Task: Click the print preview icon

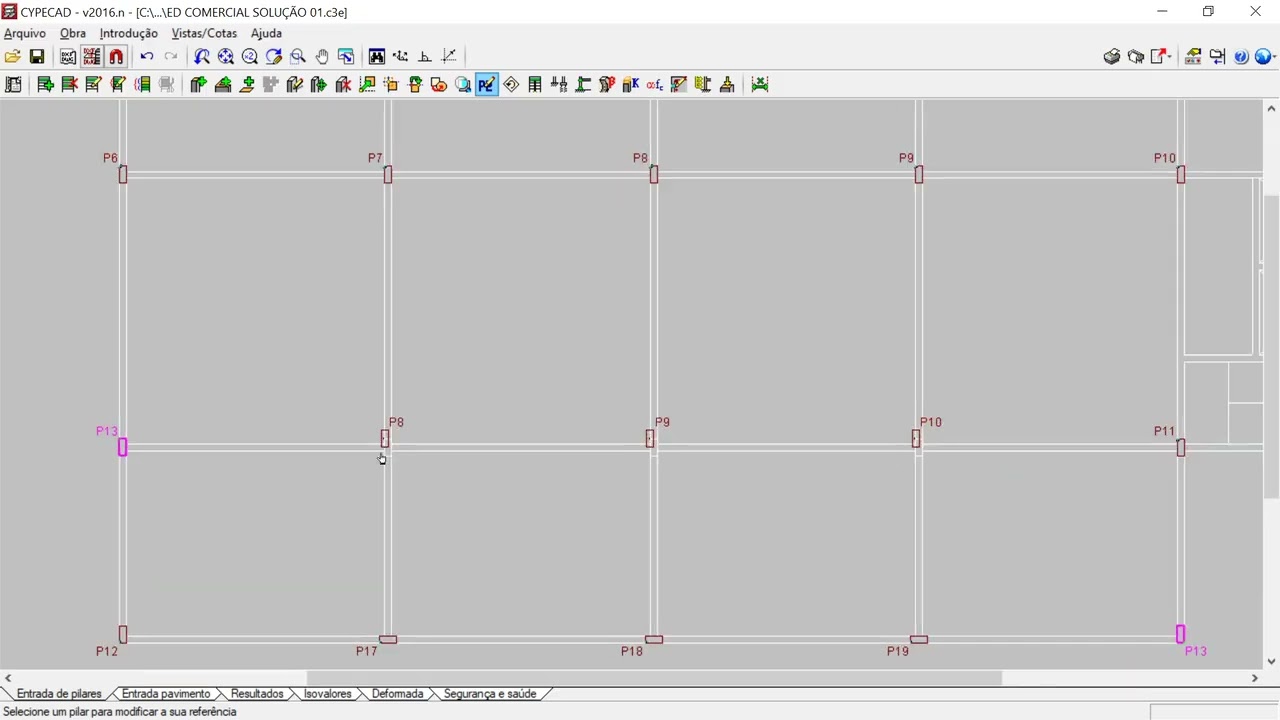Action: point(1136,57)
